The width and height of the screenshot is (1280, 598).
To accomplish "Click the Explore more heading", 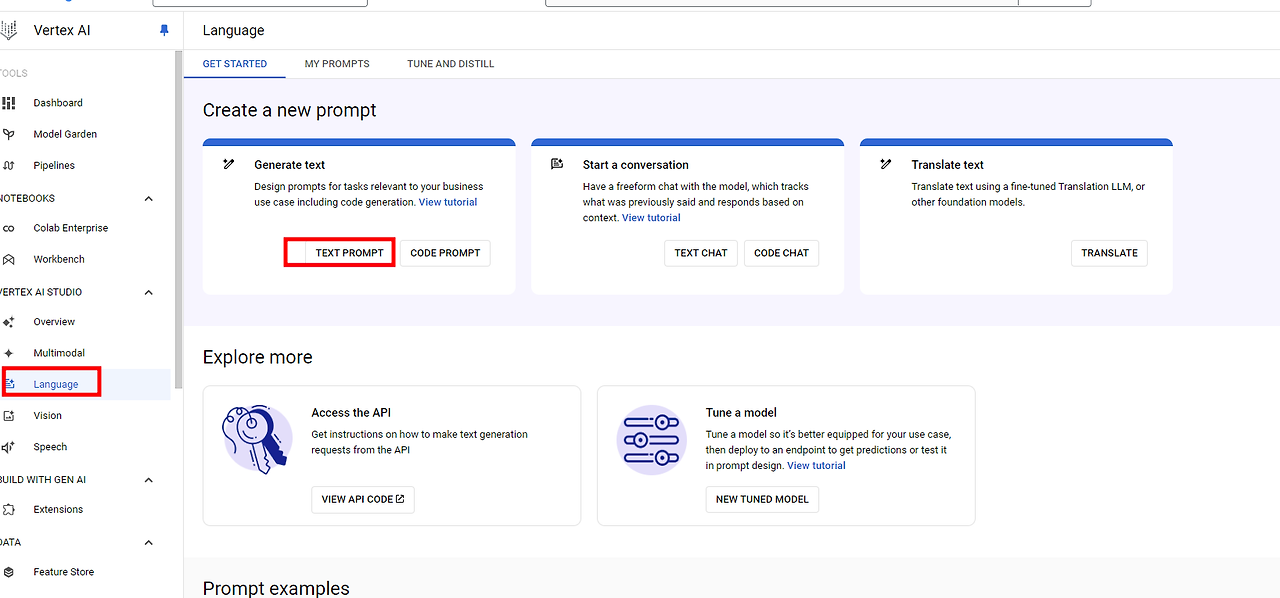I will coord(258,357).
